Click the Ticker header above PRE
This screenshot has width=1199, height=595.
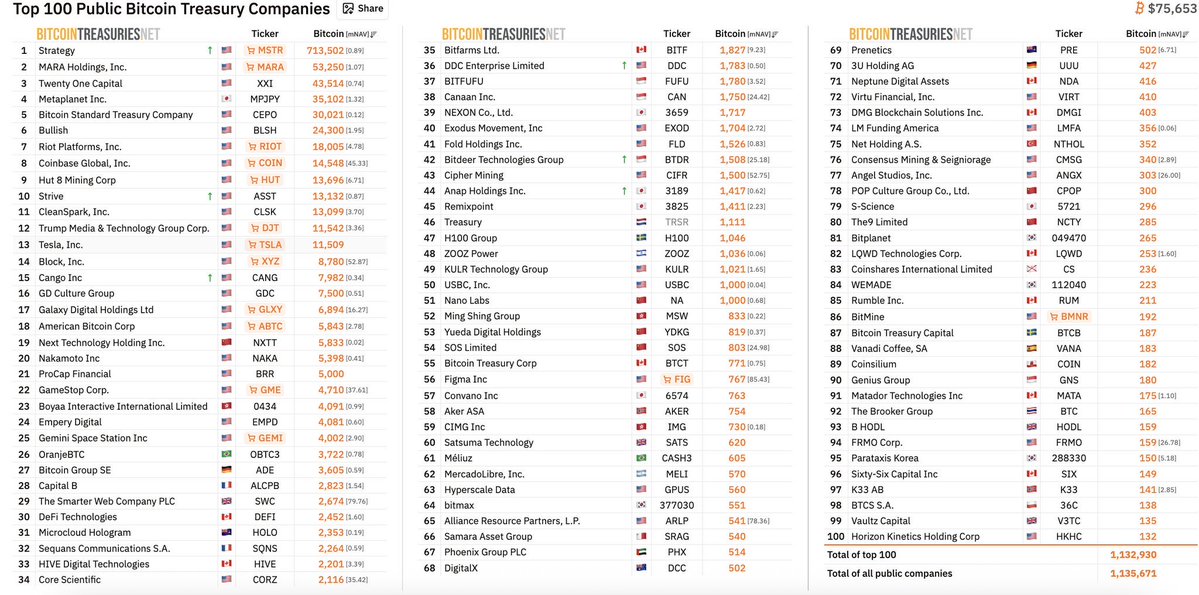tap(1069, 34)
